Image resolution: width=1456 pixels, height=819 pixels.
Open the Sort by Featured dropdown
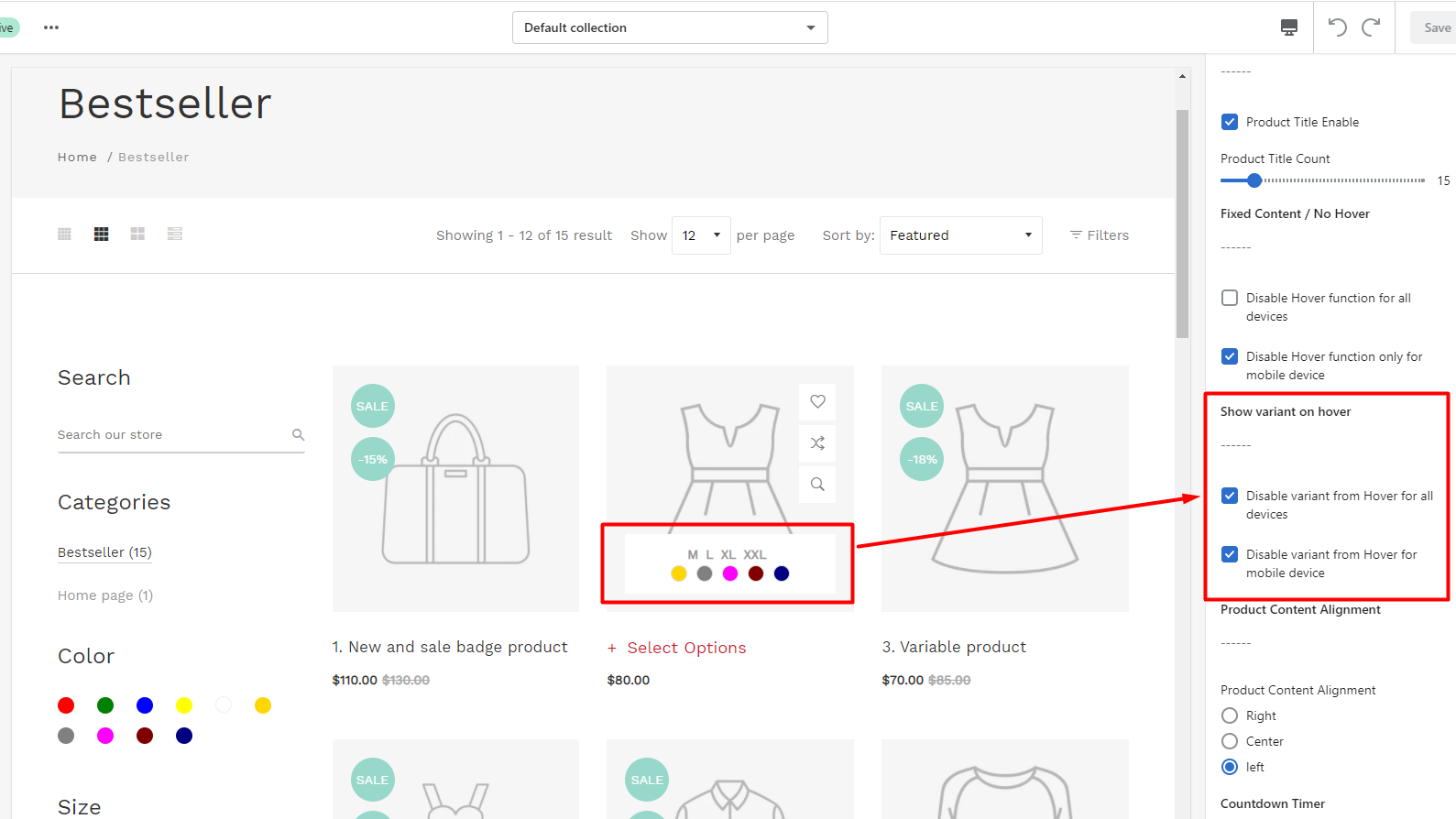[x=960, y=235]
